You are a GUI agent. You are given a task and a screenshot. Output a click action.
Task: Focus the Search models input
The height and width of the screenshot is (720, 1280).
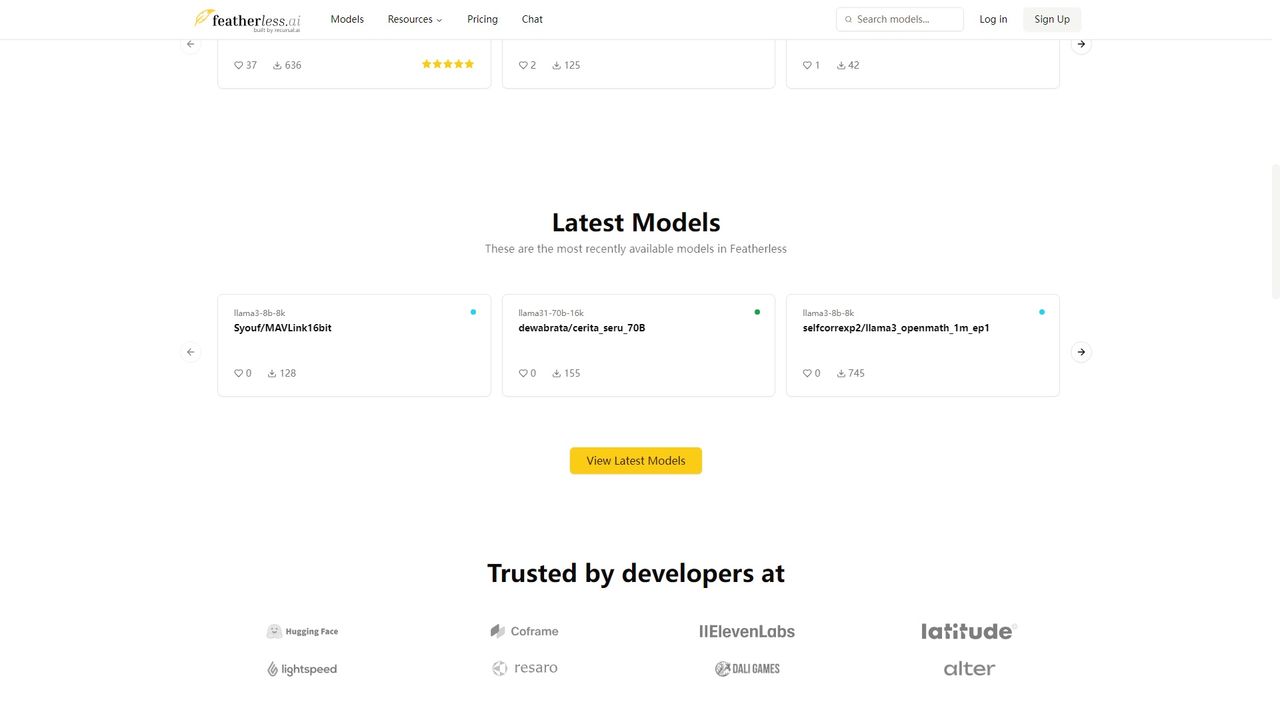pyautogui.click(x=900, y=19)
